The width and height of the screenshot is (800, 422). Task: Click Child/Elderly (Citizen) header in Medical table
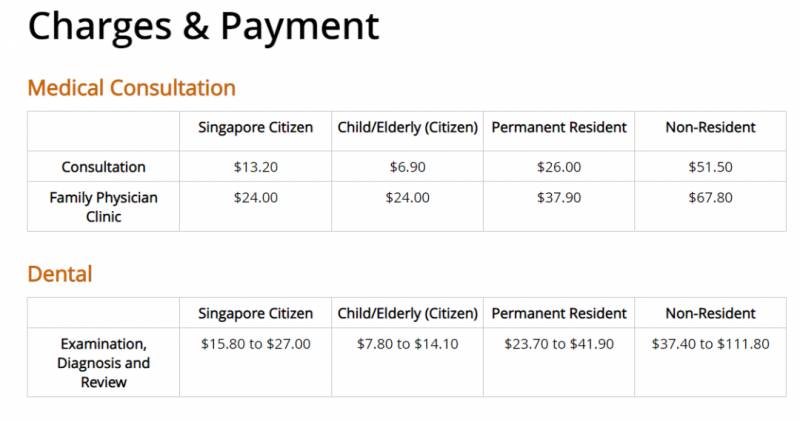click(407, 127)
